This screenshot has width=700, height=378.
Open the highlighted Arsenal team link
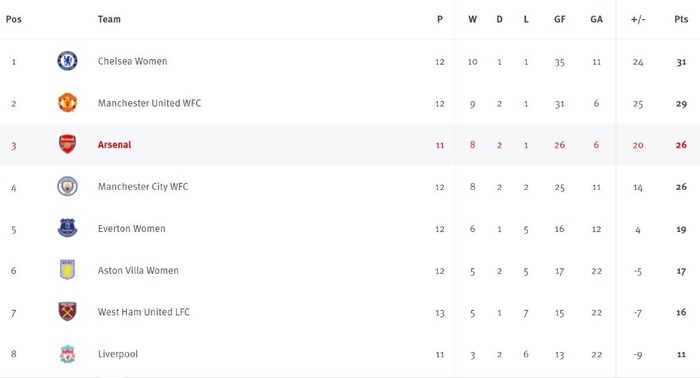114,145
